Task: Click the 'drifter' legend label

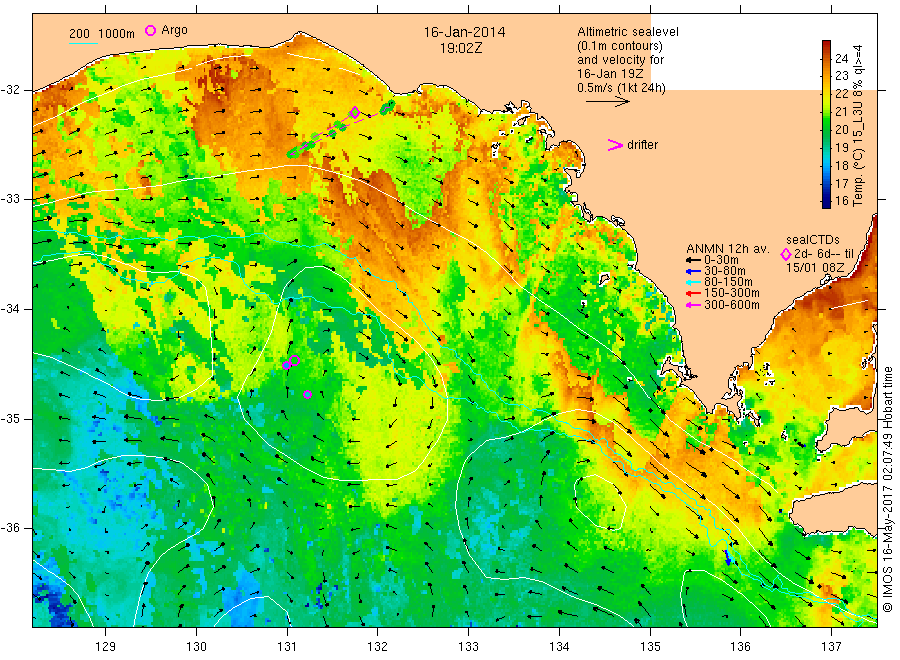Action: pyautogui.click(x=642, y=145)
